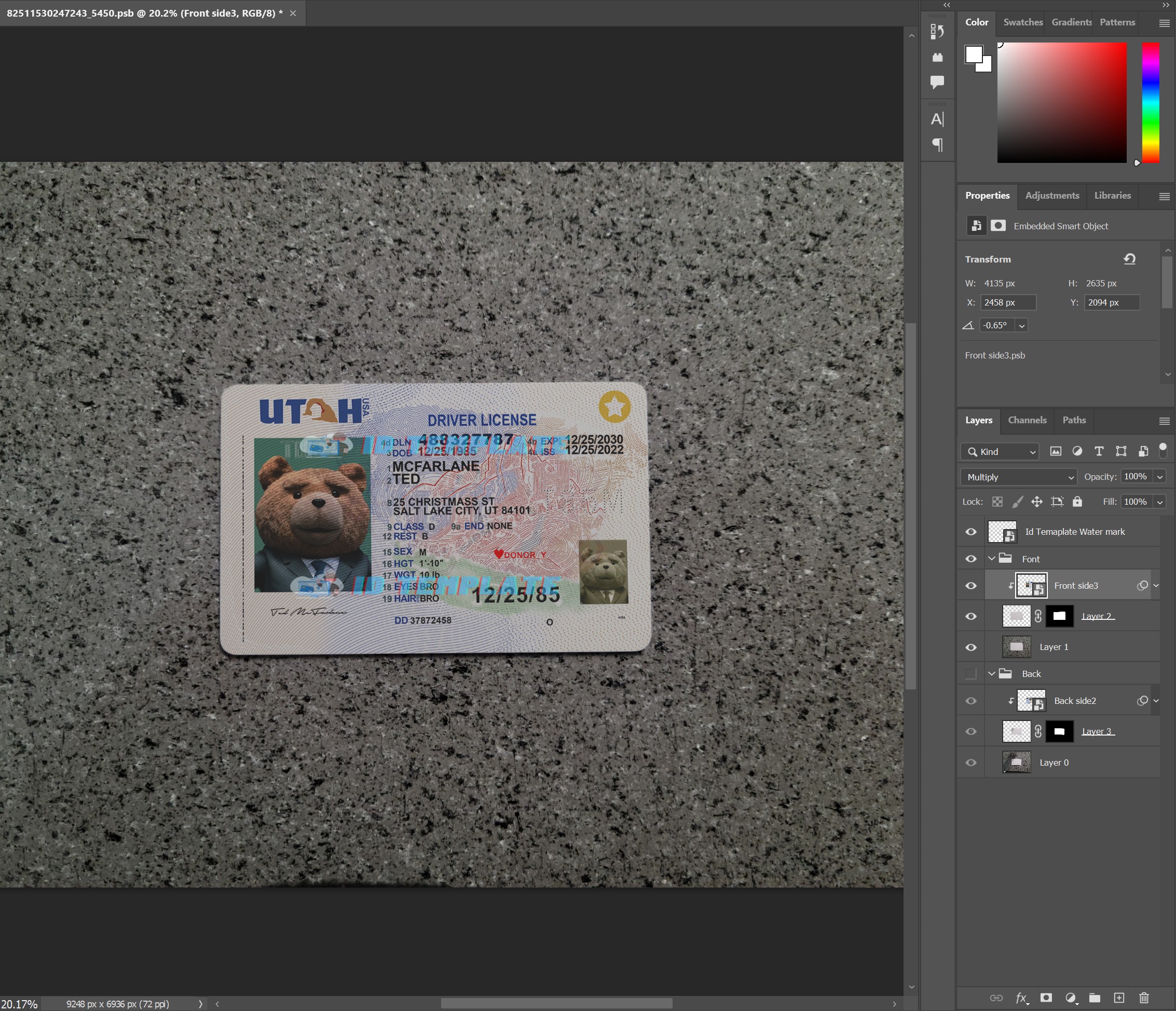The width and height of the screenshot is (1176, 1011).
Task: Hide Layer 1 visibility eye
Action: click(971, 647)
